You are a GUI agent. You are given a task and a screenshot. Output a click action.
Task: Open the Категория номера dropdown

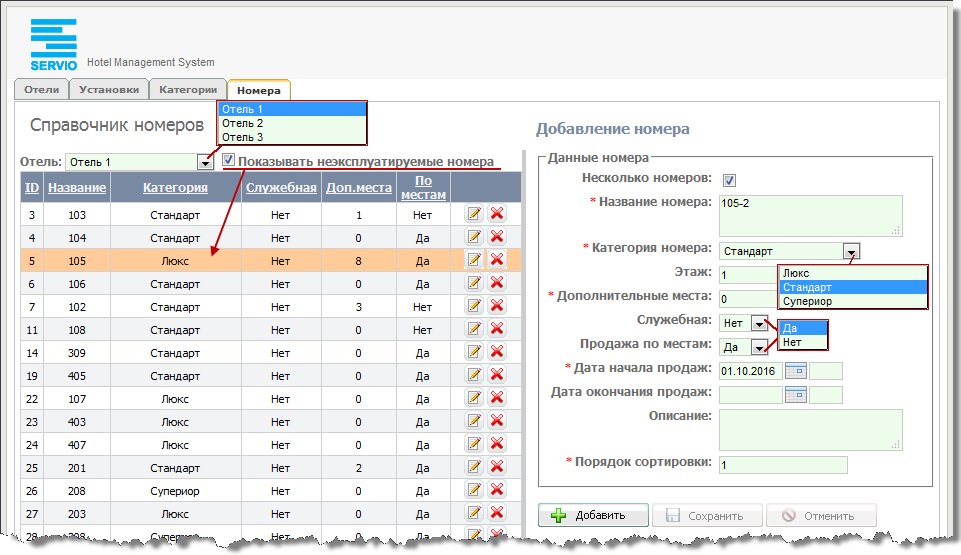[850, 252]
